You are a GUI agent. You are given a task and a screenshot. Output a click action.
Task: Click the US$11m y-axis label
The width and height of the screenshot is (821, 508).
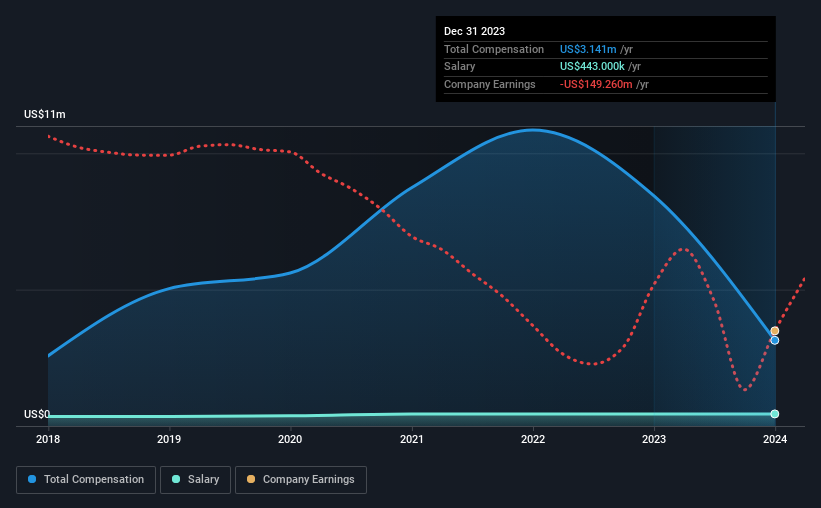tap(45, 114)
